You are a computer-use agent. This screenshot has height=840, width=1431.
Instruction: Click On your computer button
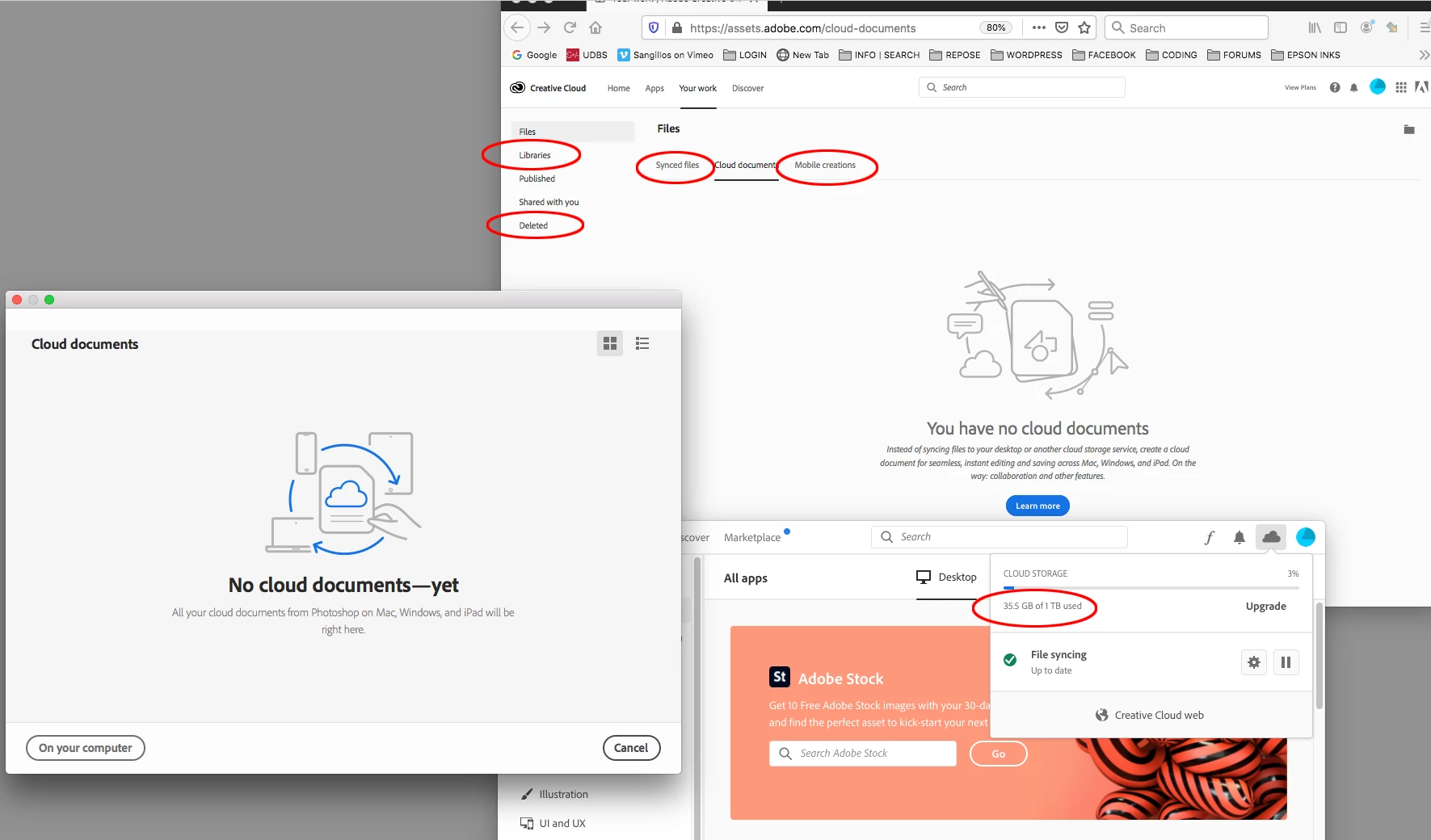click(86, 748)
